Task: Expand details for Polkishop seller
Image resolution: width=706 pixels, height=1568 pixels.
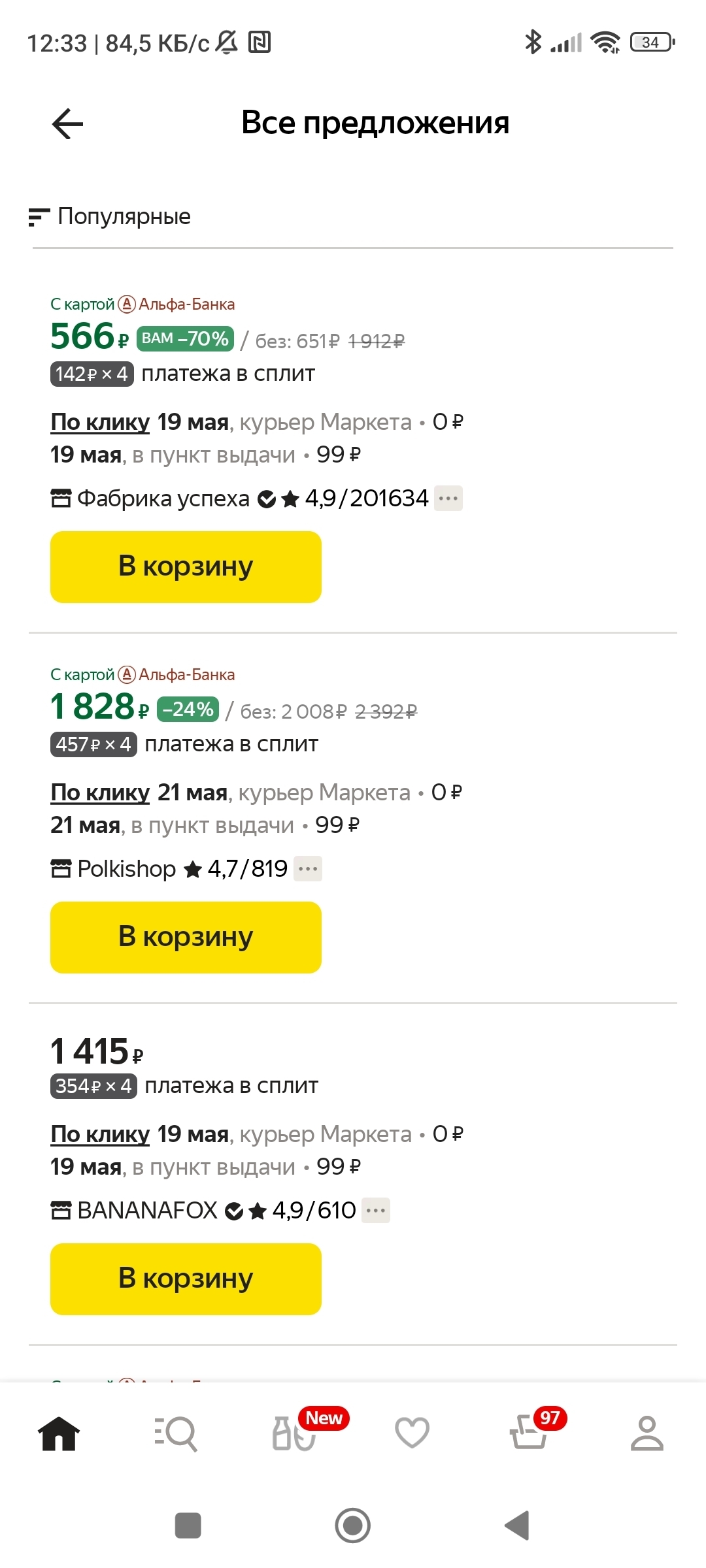Action: [x=308, y=869]
